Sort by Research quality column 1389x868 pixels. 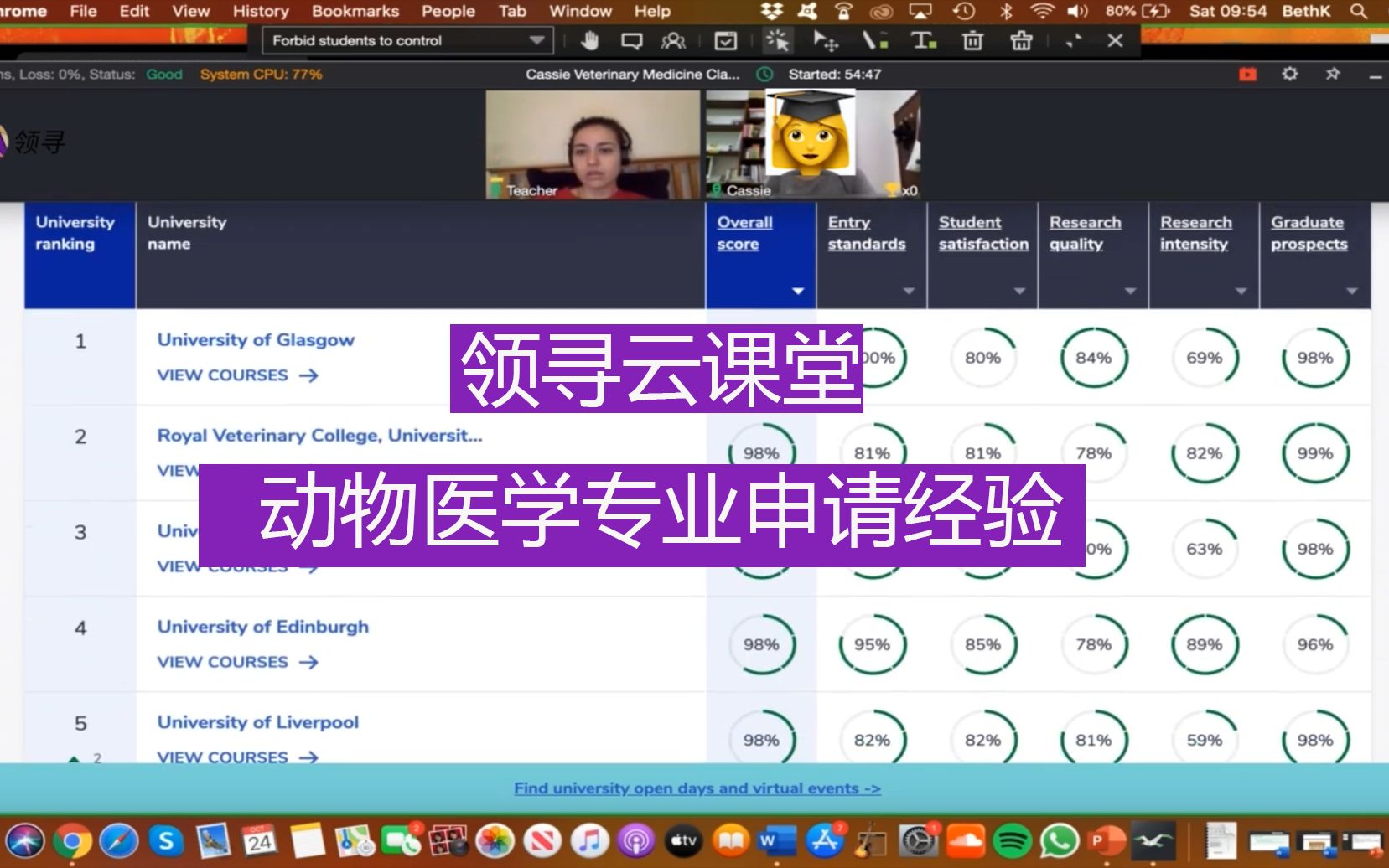[1085, 233]
